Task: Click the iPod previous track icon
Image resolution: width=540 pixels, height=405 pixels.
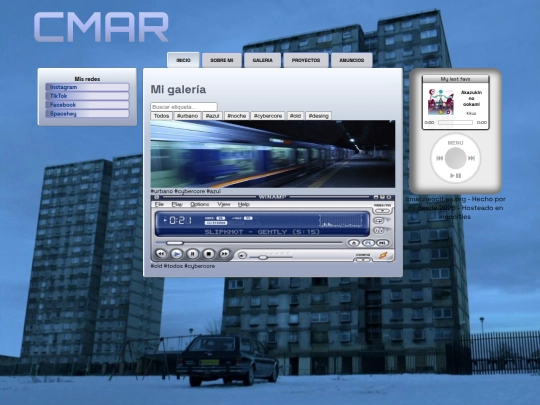Action: pos(440,158)
